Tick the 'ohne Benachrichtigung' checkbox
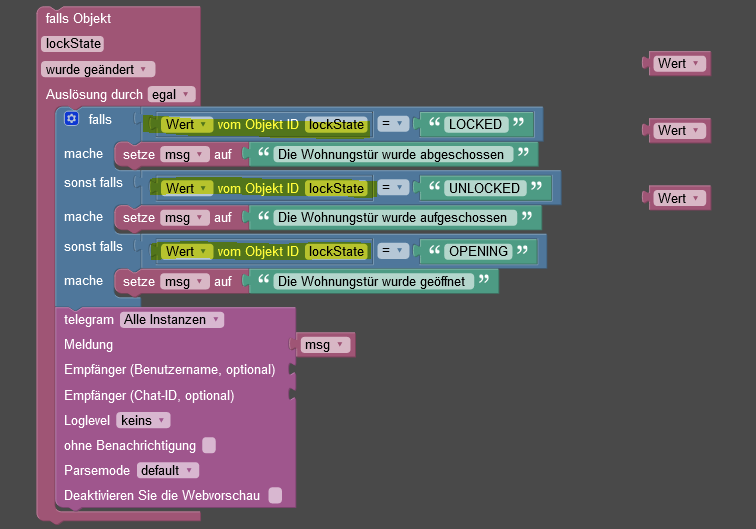756x529 pixels. click(x=209, y=445)
